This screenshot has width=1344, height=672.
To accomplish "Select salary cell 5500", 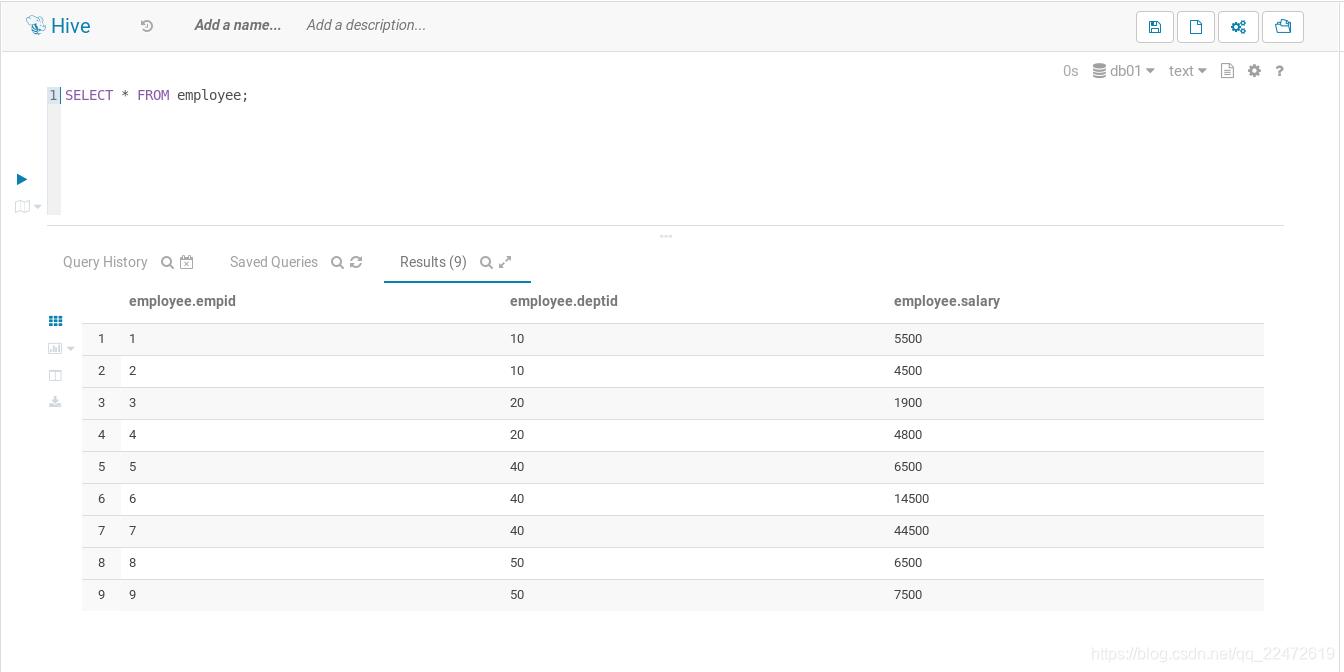I will (x=908, y=339).
